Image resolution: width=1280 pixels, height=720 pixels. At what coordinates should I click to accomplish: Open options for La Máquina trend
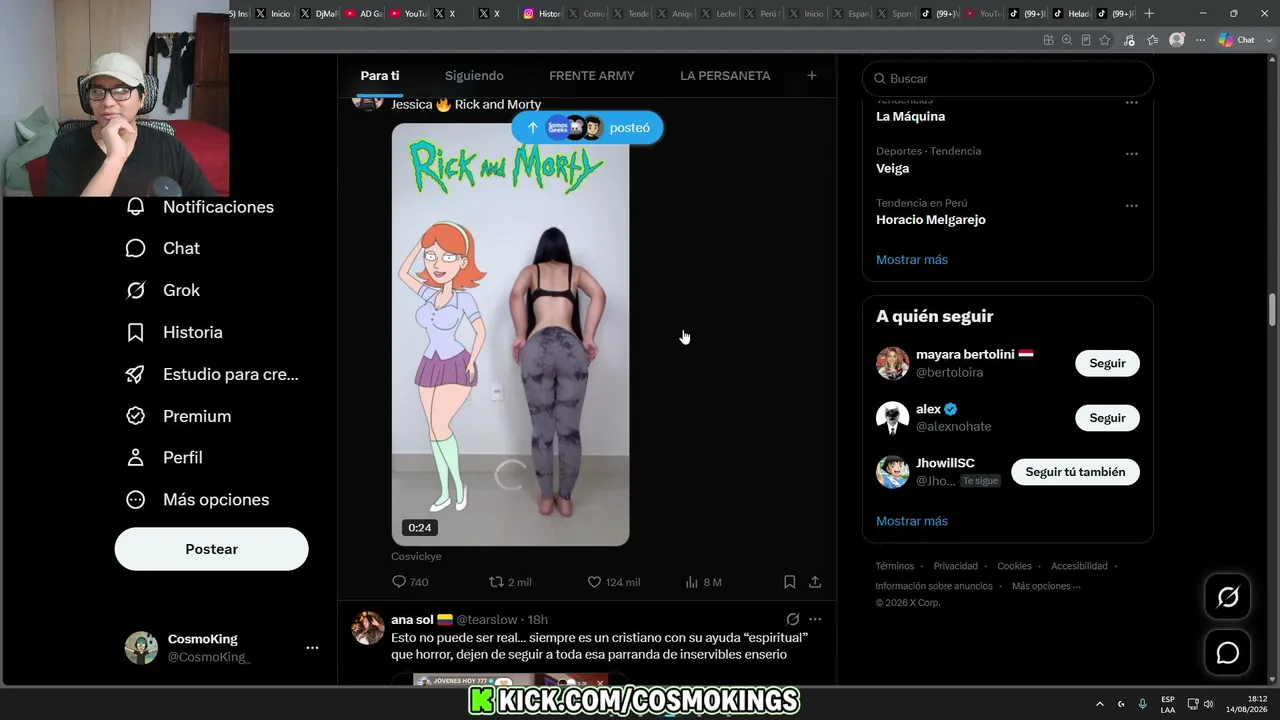pos(1132,102)
